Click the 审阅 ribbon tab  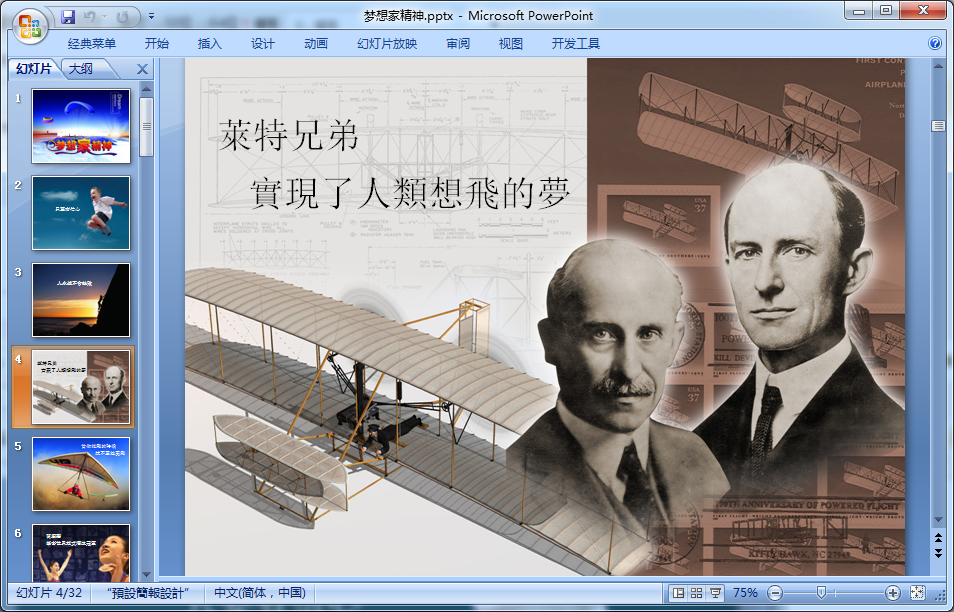click(x=458, y=44)
